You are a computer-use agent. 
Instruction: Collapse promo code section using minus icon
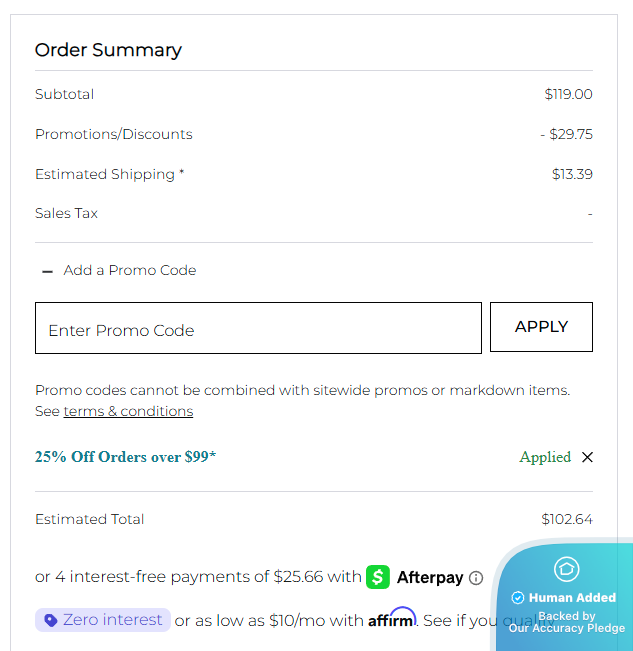click(x=47, y=271)
